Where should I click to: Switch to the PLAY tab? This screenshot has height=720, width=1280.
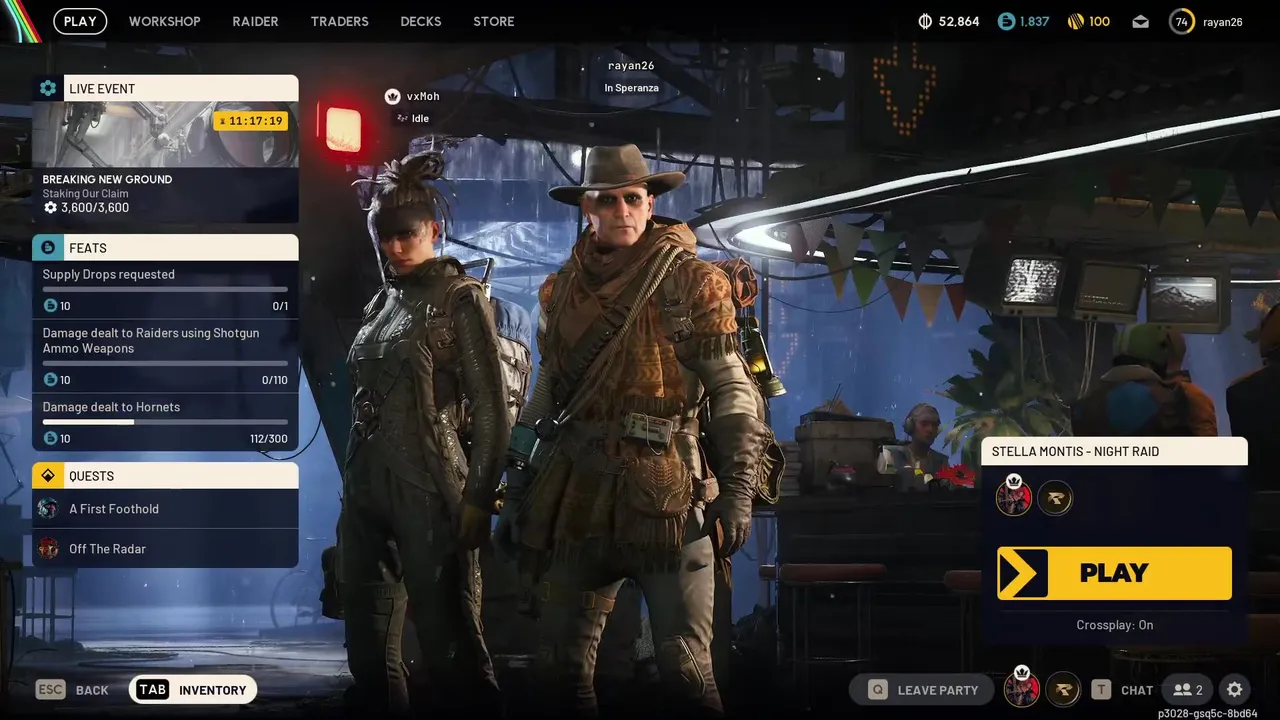80,21
